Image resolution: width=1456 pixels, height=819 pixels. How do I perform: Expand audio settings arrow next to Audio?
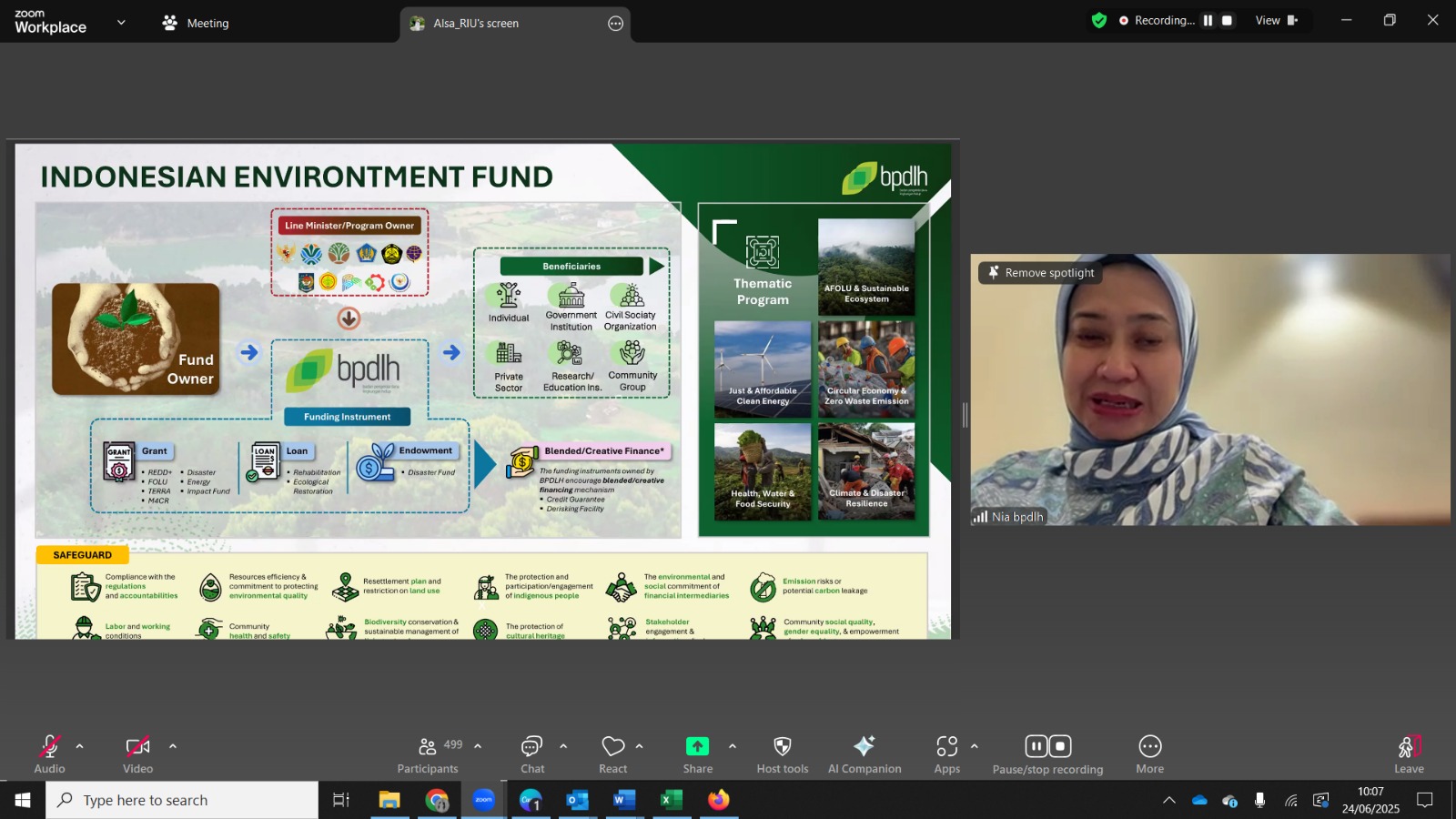point(80,746)
